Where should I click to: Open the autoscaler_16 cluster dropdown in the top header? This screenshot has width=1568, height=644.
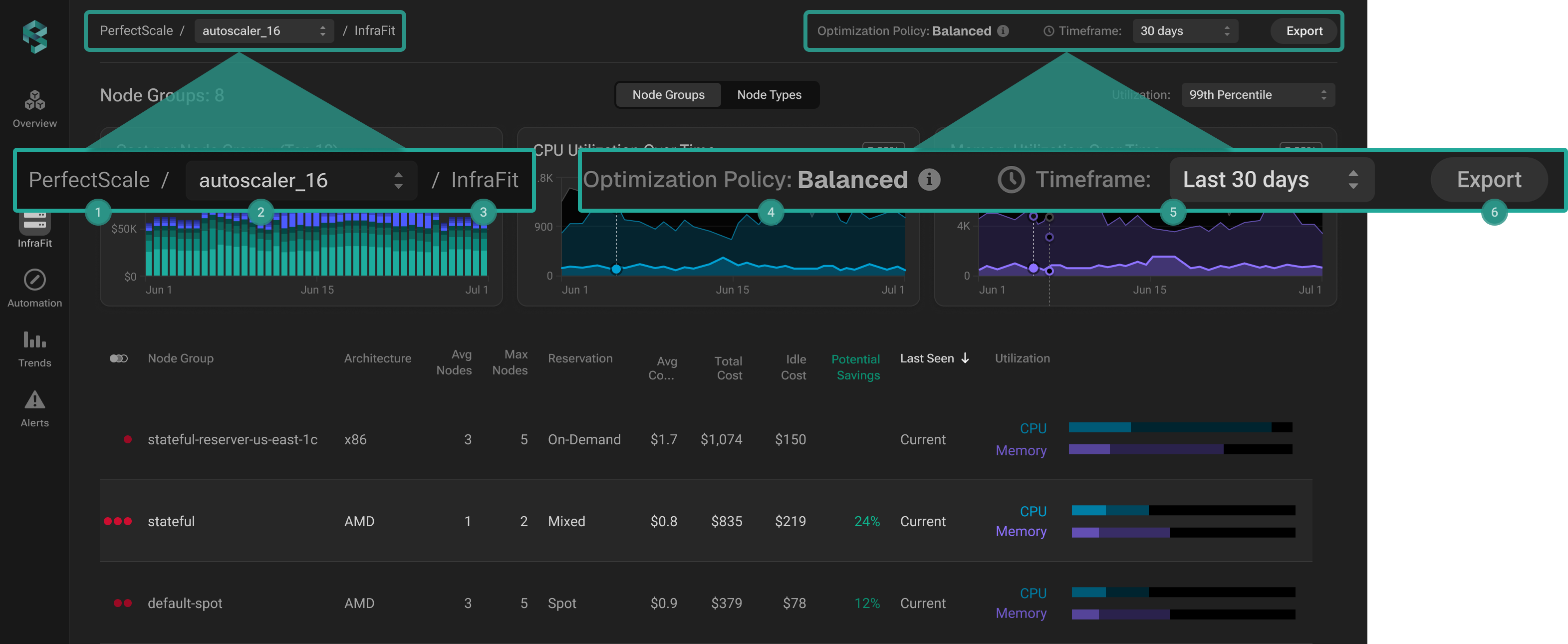click(264, 31)
